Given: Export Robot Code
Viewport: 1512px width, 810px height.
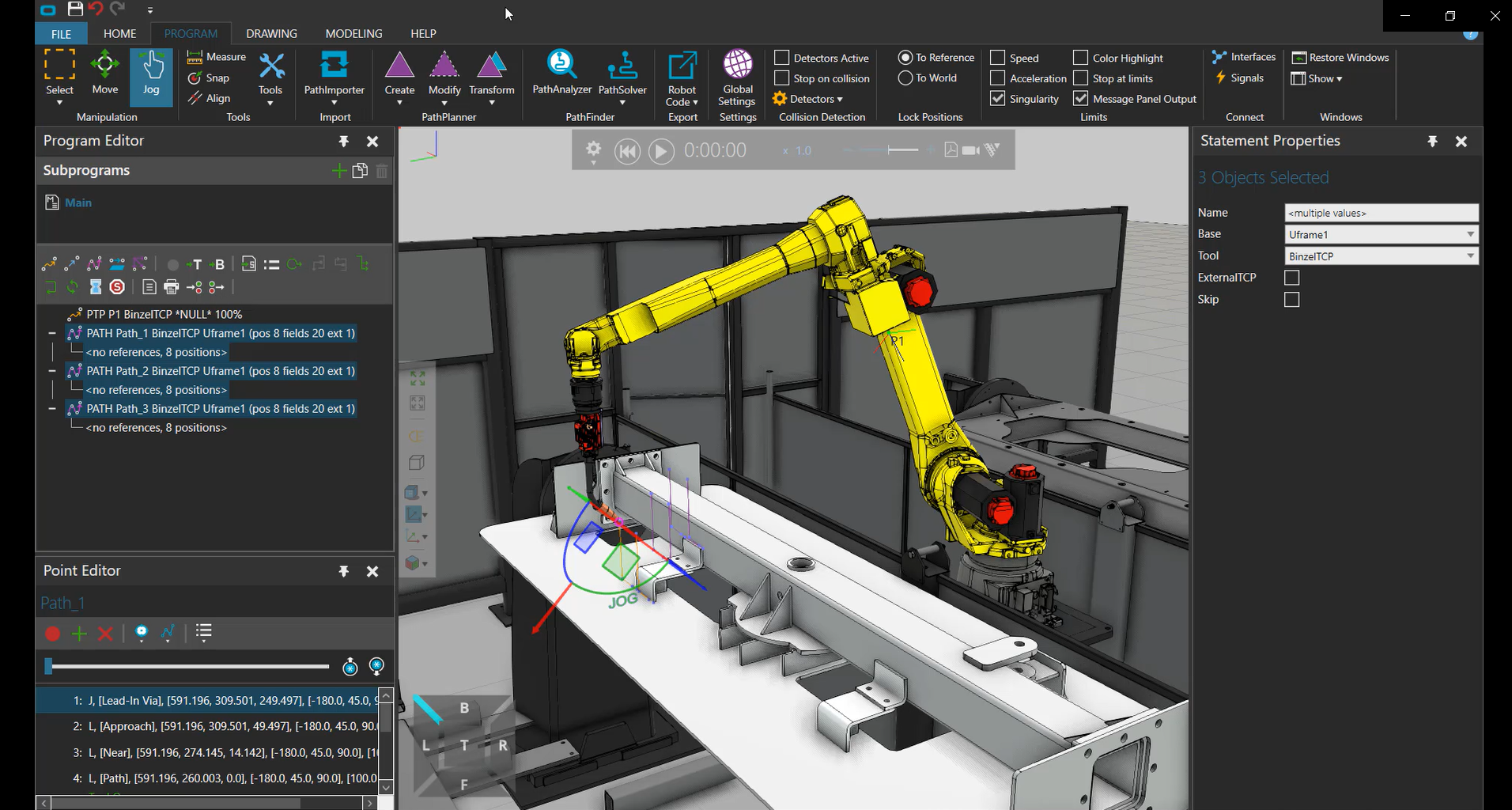Looking at the screenshot, I should pos(682,78).
